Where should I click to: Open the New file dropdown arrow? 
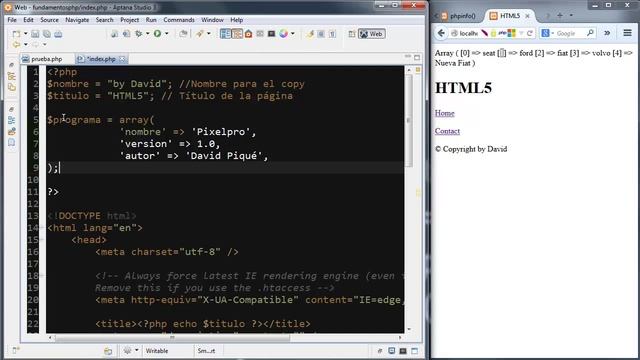25,34
